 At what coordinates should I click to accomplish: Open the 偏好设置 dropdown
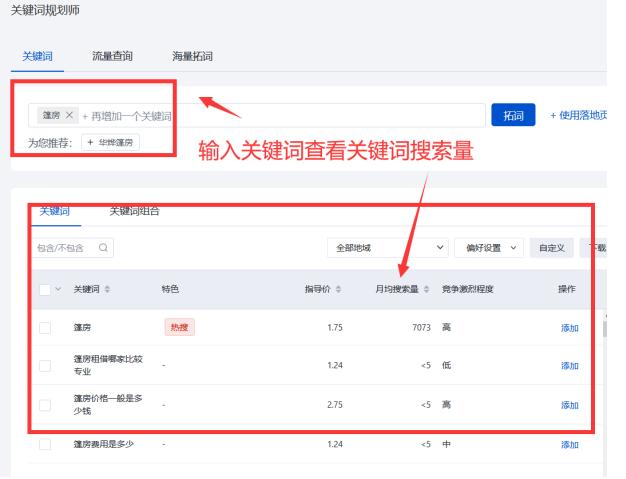489,248
